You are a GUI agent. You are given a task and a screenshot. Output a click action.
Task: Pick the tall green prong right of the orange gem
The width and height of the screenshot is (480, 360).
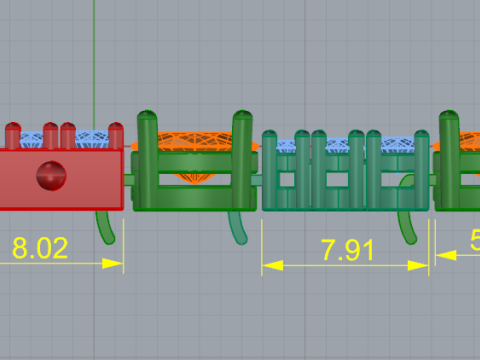pos(242,160)
